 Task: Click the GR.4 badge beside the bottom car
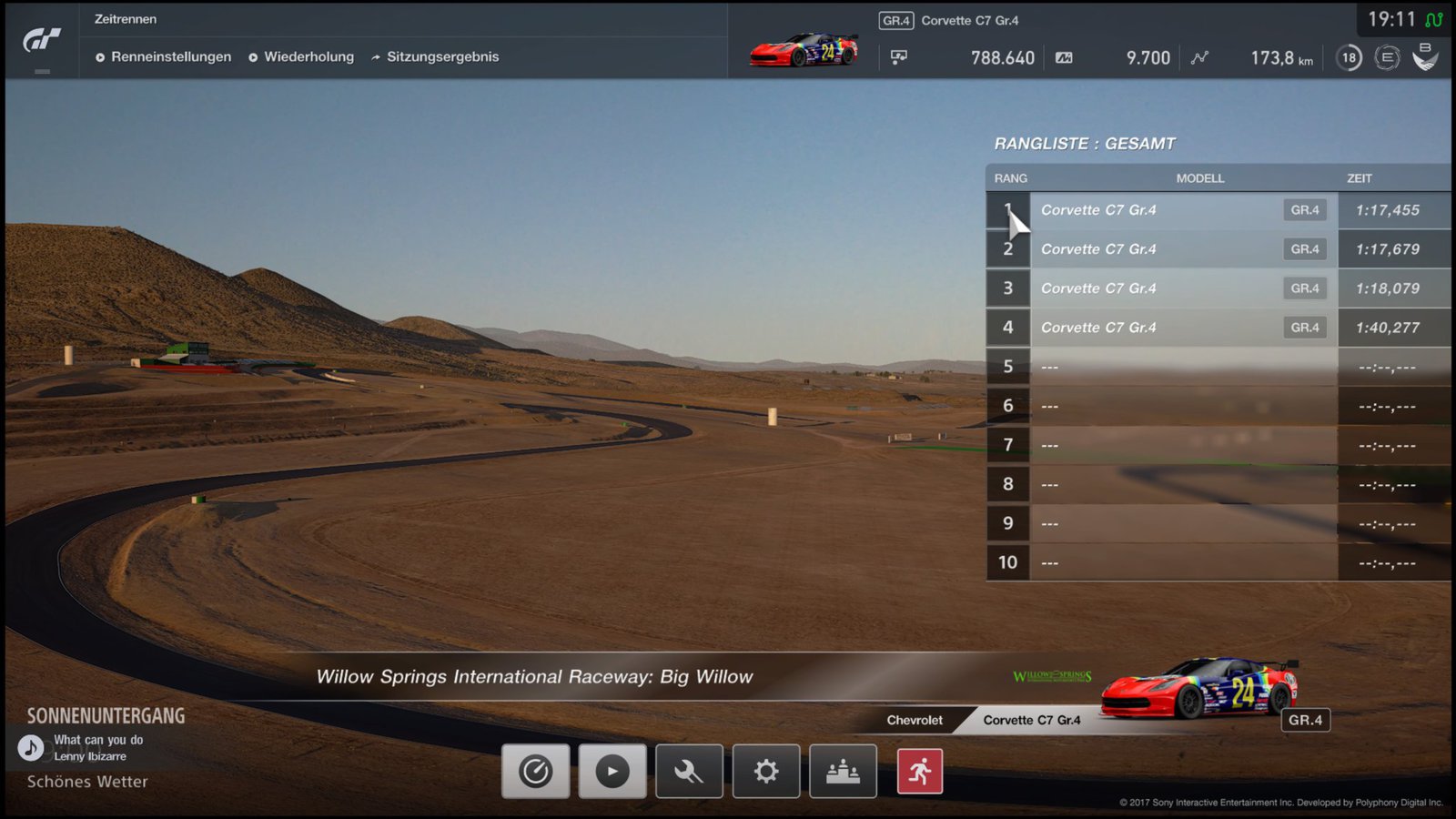1306,720
